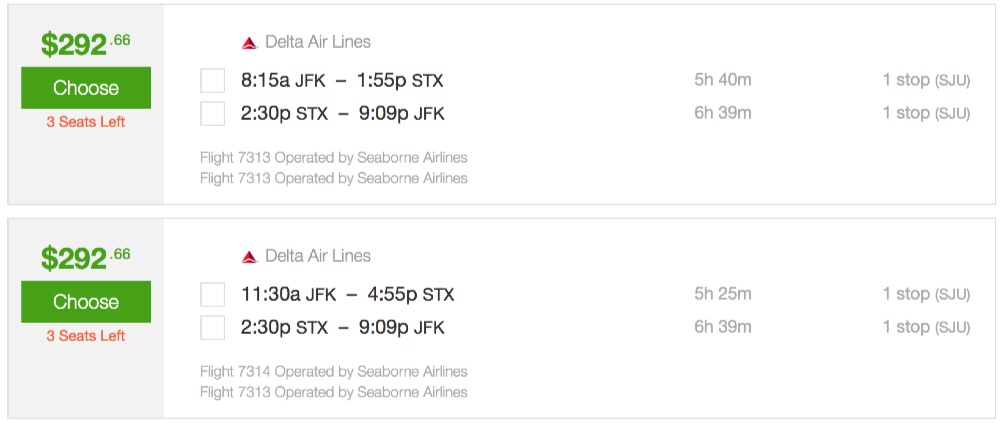The width and height of the screenshot is (1000, 427).
Task: Click the Delta logo in the 8:15a itinerary
Action: pyautogui.click(x=250, y=43)
